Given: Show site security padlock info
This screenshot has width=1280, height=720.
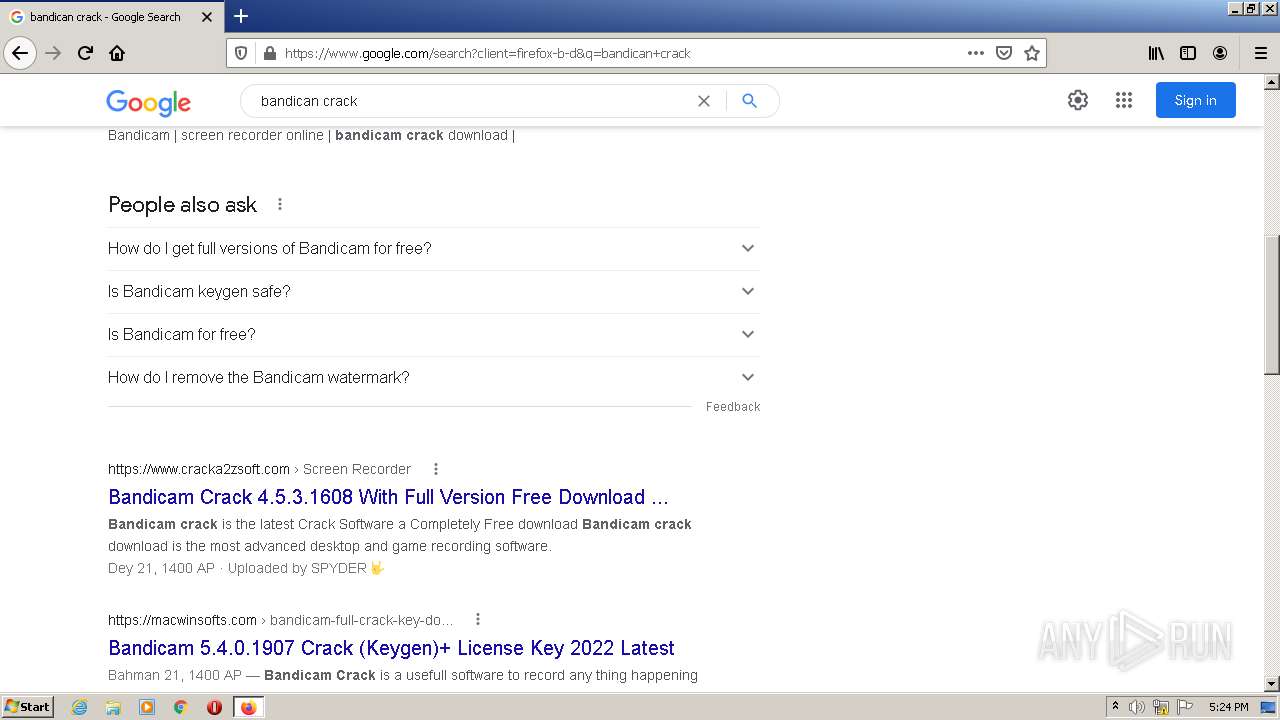Looking at the screenshot, I should click(x=269, y=53).
